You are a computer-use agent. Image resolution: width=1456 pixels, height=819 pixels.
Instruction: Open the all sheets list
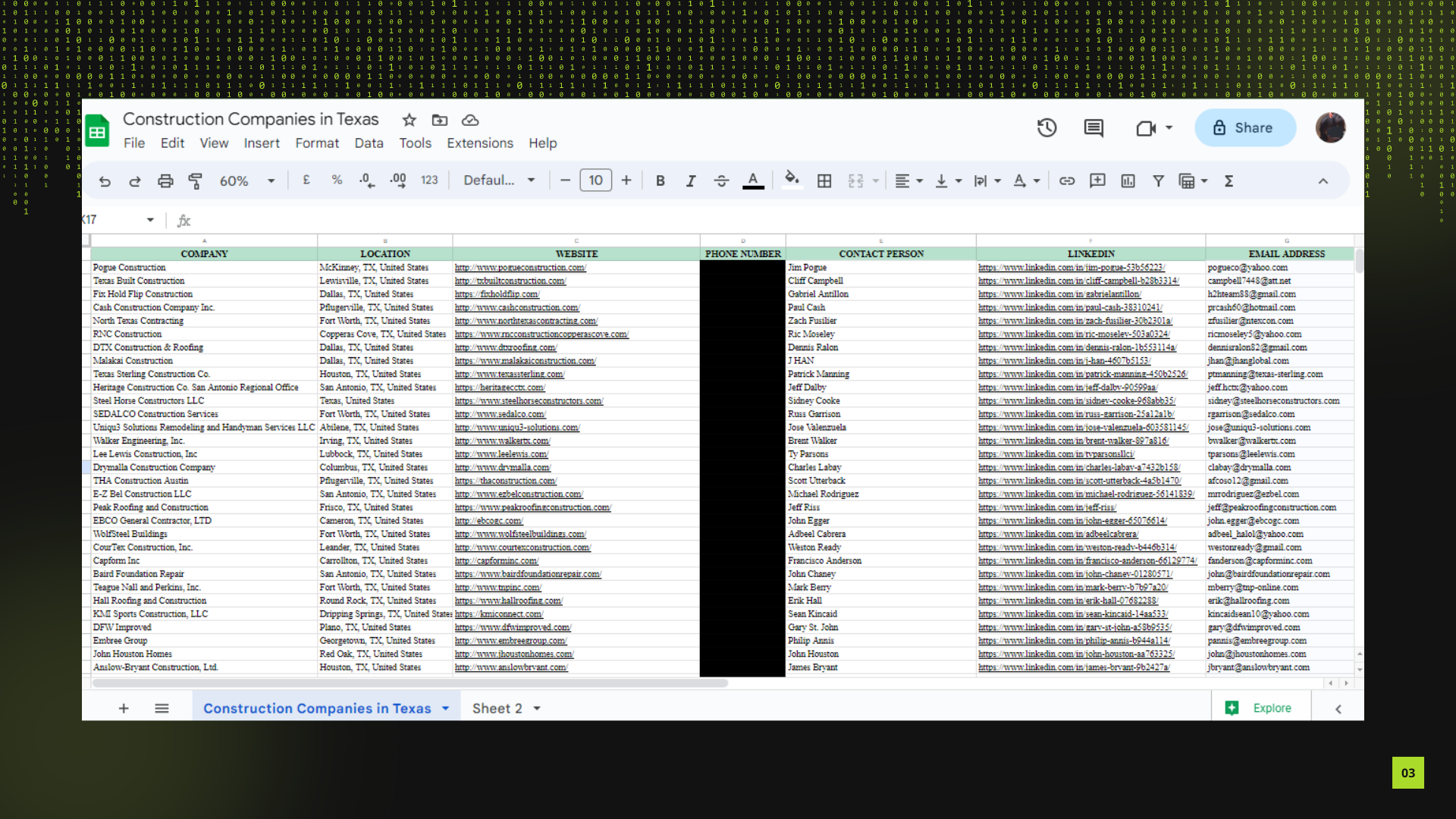pyautogui.click(x=162, y=708)
